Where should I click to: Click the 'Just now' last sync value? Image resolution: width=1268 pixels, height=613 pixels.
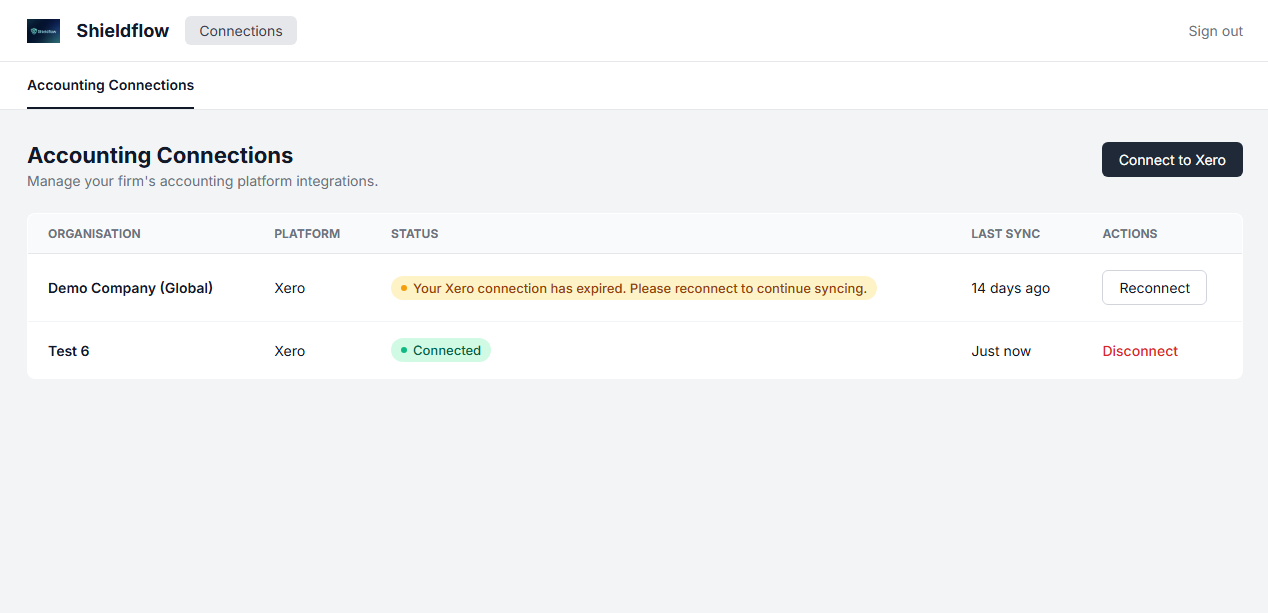pos(1001,351)
